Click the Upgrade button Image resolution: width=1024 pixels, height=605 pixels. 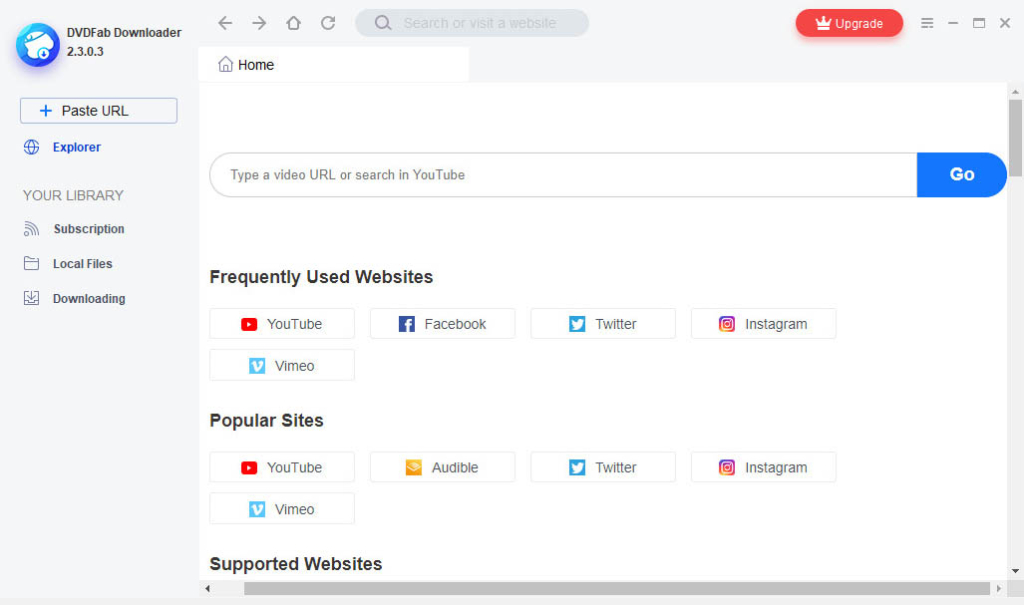(849, 24)
